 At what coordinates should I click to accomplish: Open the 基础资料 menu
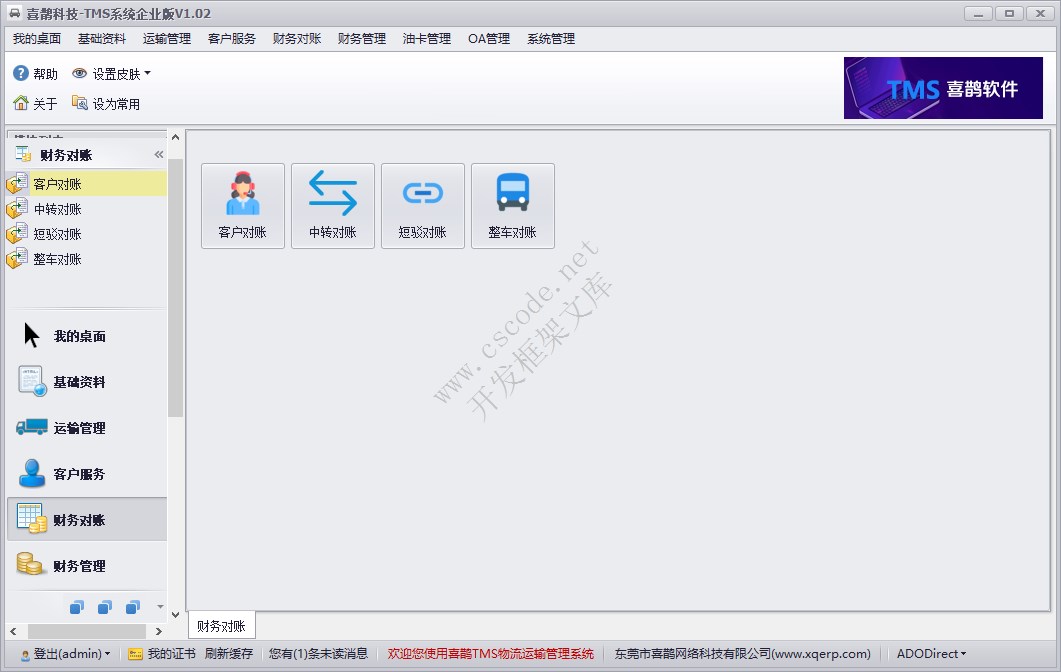101,39
